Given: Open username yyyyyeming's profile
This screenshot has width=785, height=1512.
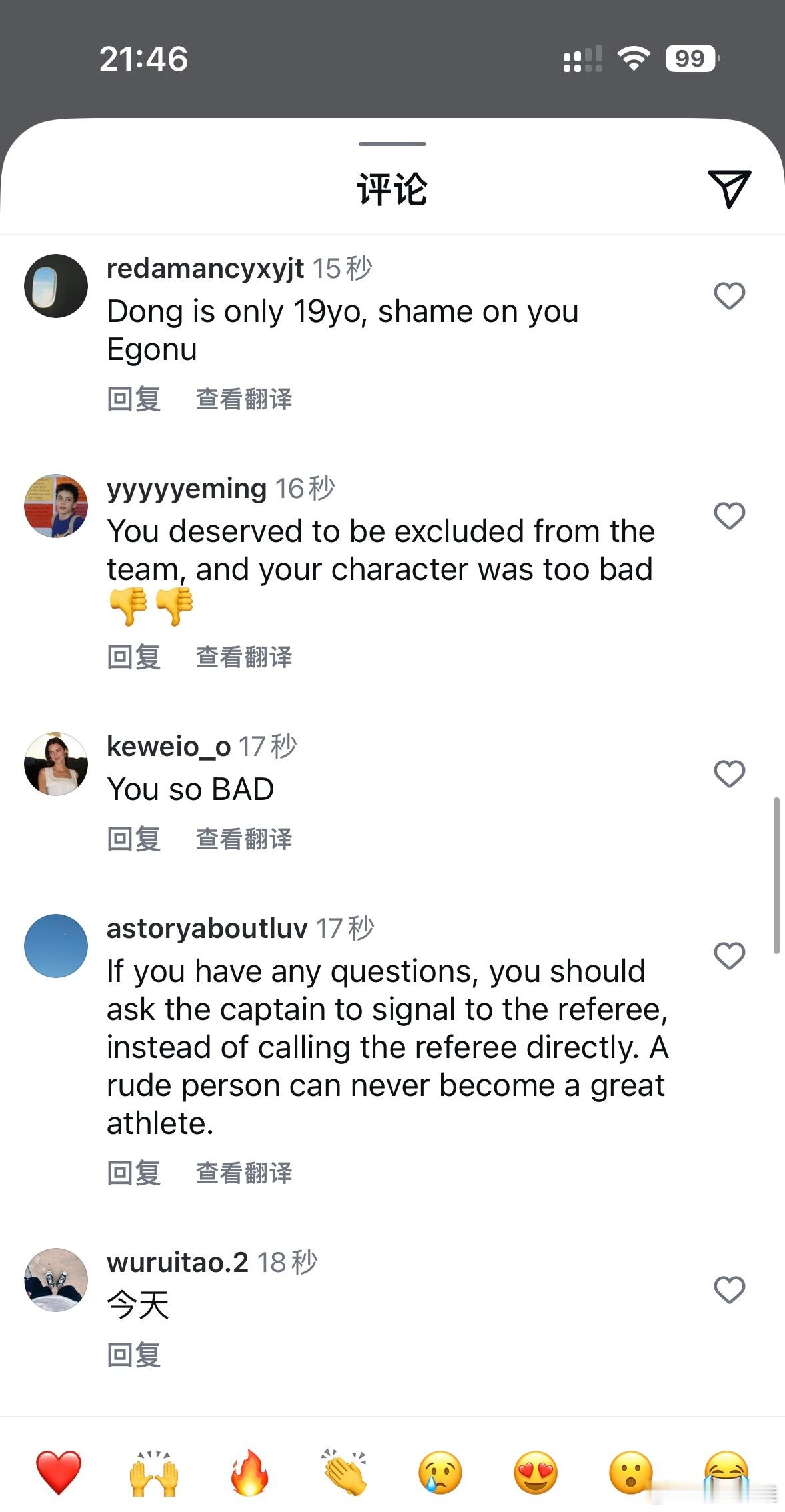Looking at the screenshot, I should [x=187, y=489].
